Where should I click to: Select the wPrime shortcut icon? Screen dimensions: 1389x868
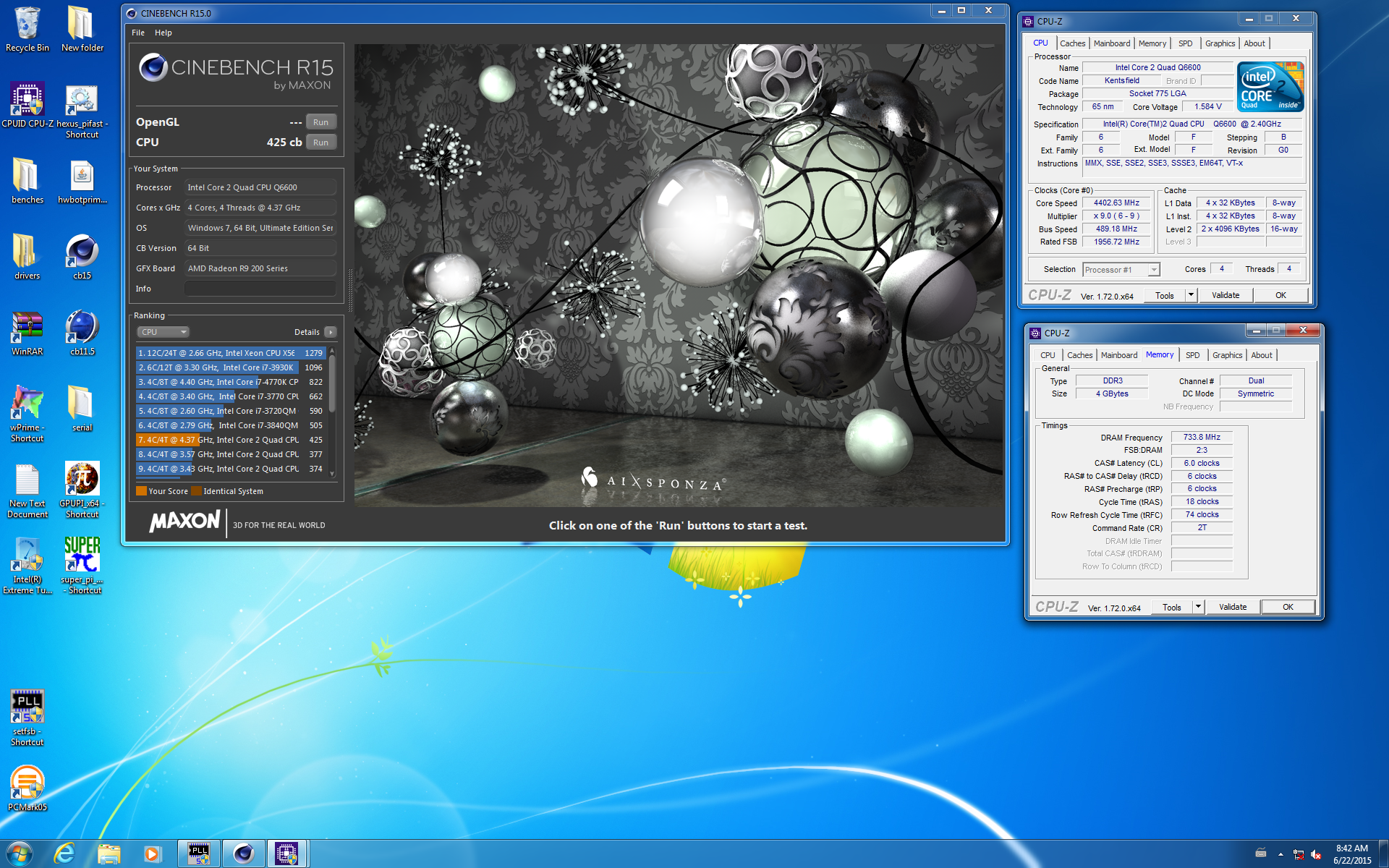[x=27, y=414]
